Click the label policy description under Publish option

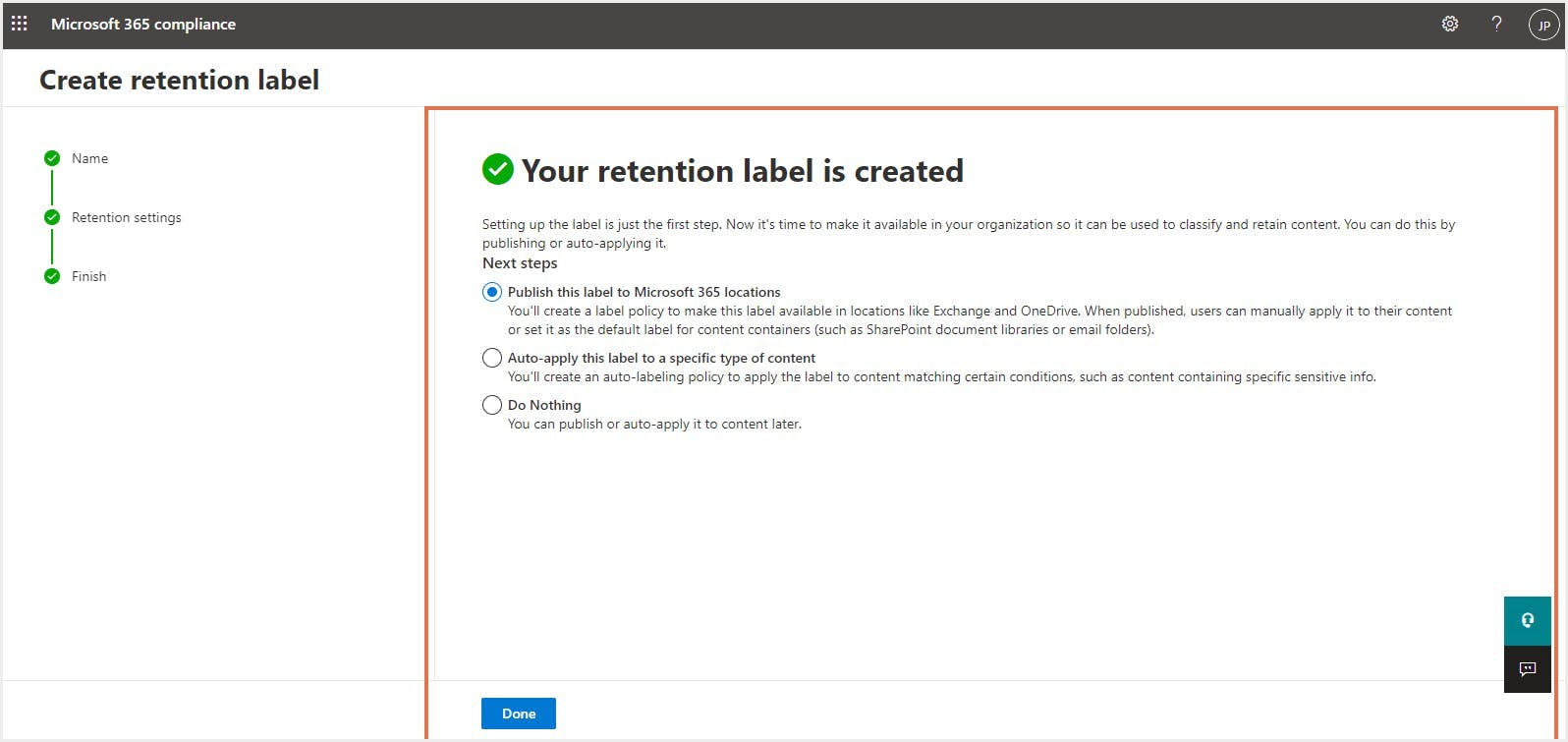tap(980, 320)
